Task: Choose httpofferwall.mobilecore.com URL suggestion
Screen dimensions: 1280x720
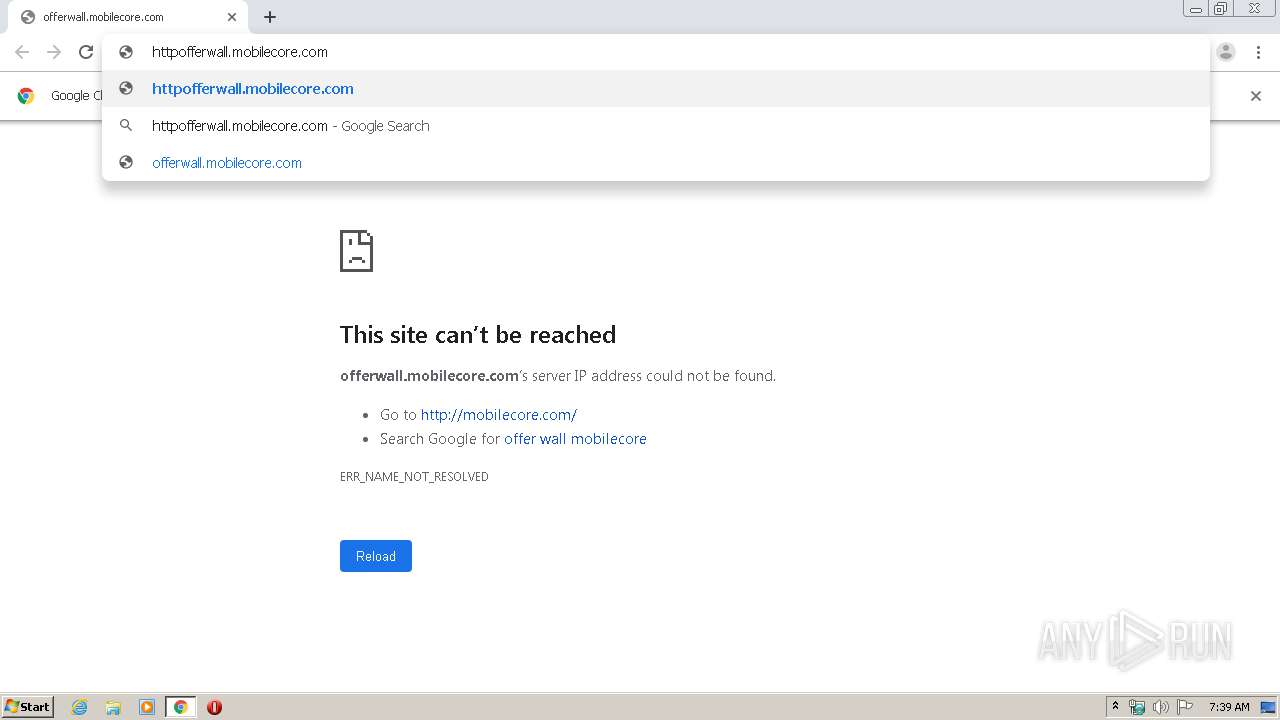Action: [655, 88]
